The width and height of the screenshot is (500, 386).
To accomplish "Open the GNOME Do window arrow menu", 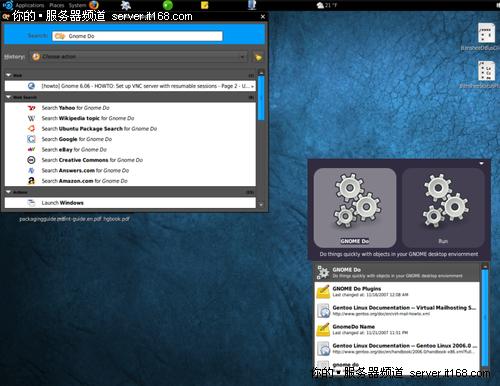I will [x=481, y=163].
